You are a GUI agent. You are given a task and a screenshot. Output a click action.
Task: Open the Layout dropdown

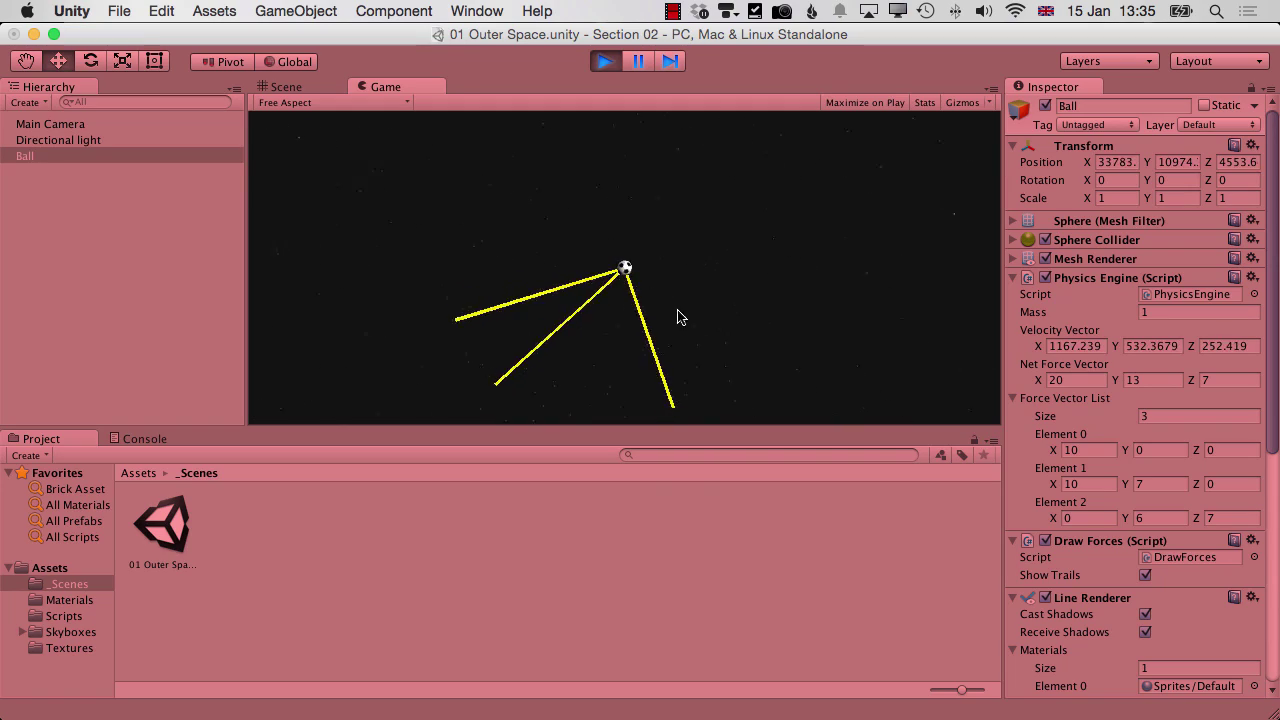coord(1219,61)
